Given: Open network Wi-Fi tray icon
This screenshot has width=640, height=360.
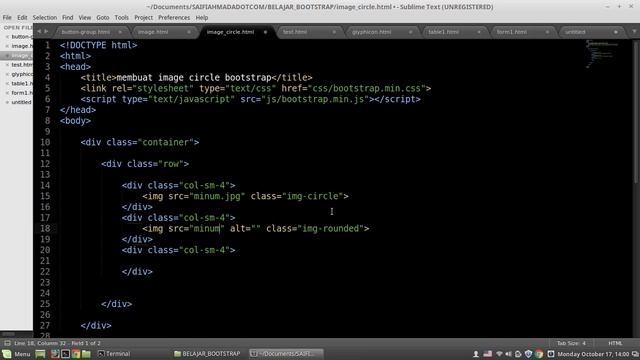Looking at the screenshot, I should [499, 354].
